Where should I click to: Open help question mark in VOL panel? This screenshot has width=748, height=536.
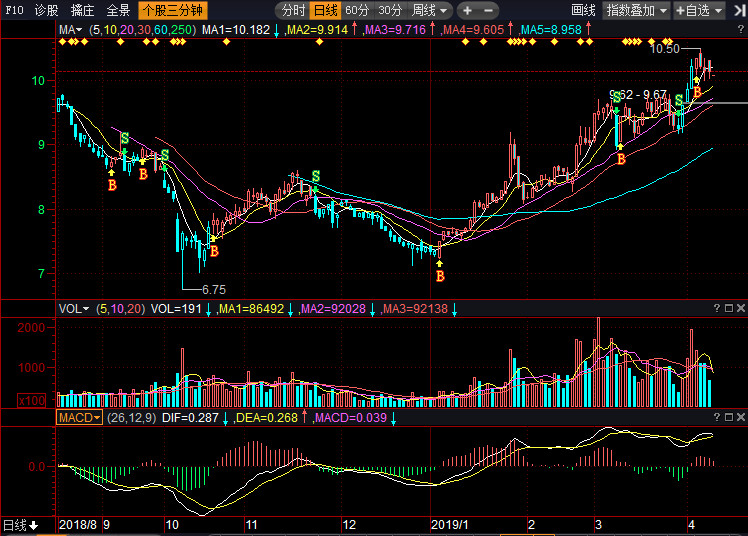point(718,308)
